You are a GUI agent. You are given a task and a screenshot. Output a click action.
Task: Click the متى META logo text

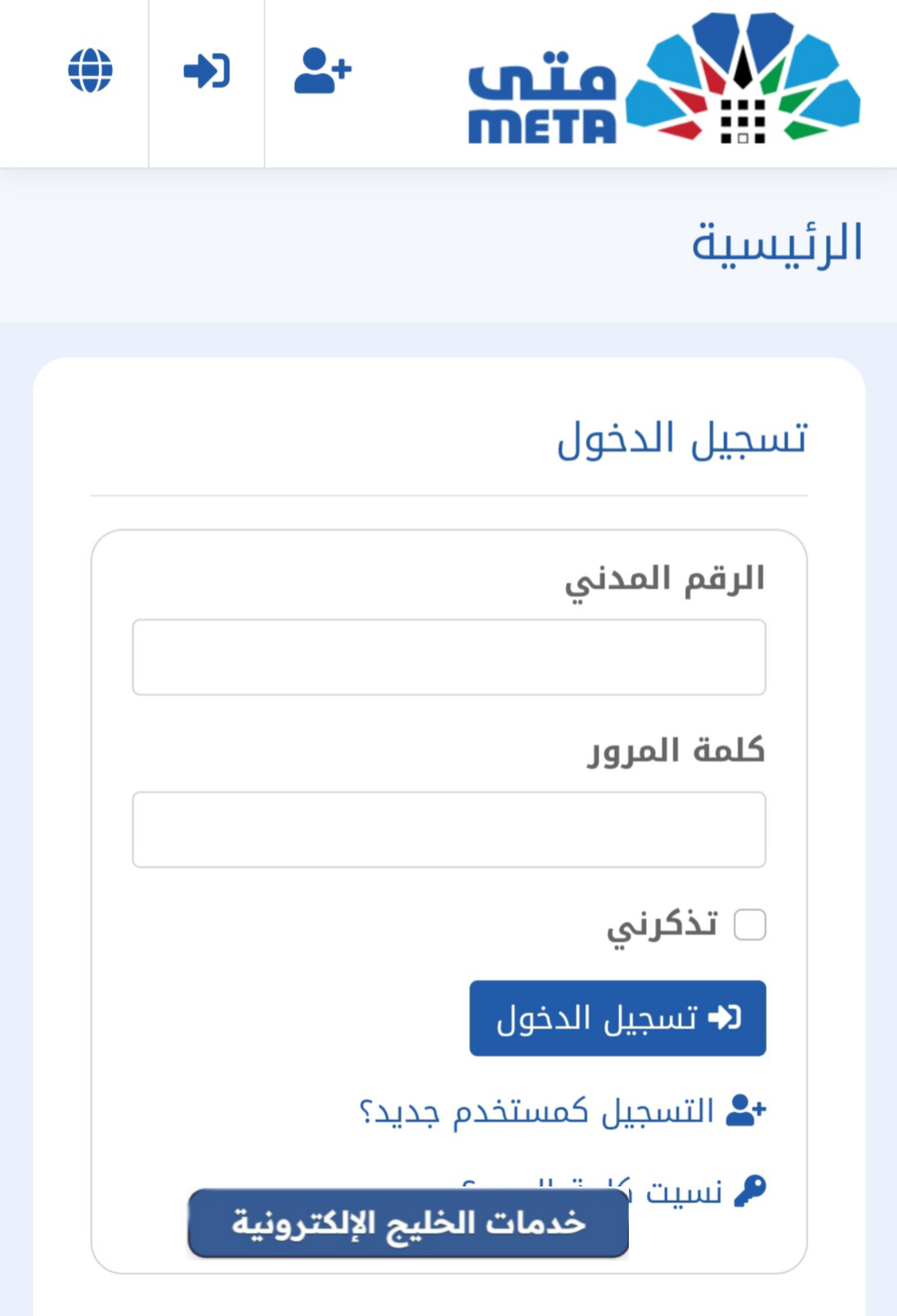(542, 97)
